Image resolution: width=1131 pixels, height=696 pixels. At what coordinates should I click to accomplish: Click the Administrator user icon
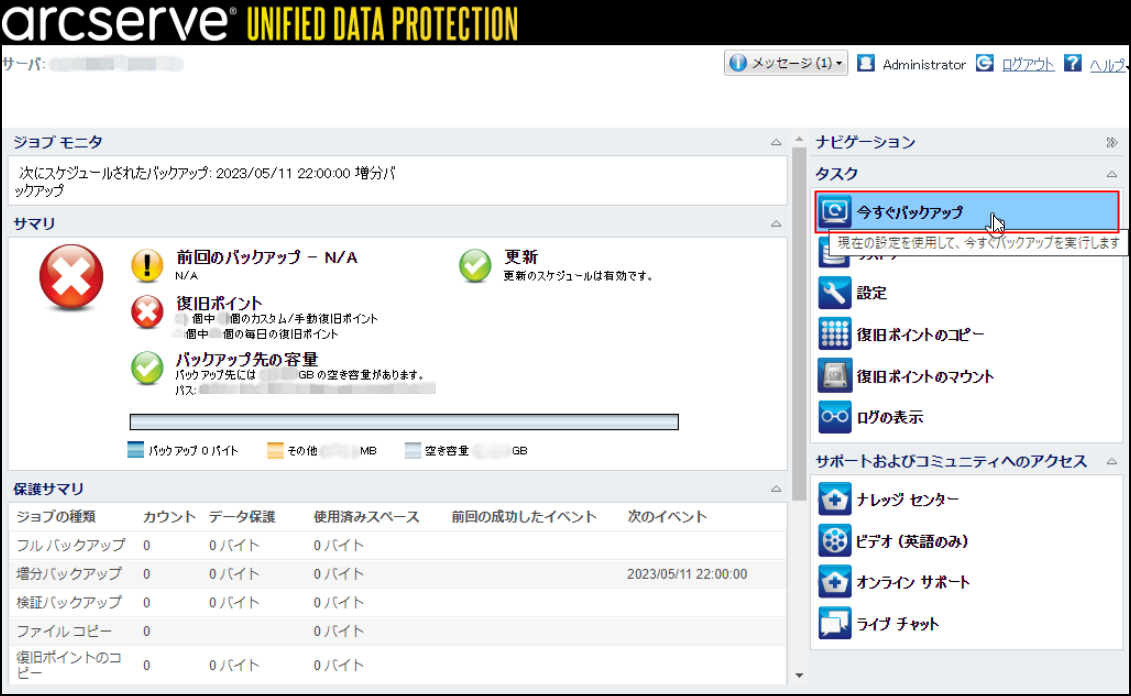click(866, 63)
